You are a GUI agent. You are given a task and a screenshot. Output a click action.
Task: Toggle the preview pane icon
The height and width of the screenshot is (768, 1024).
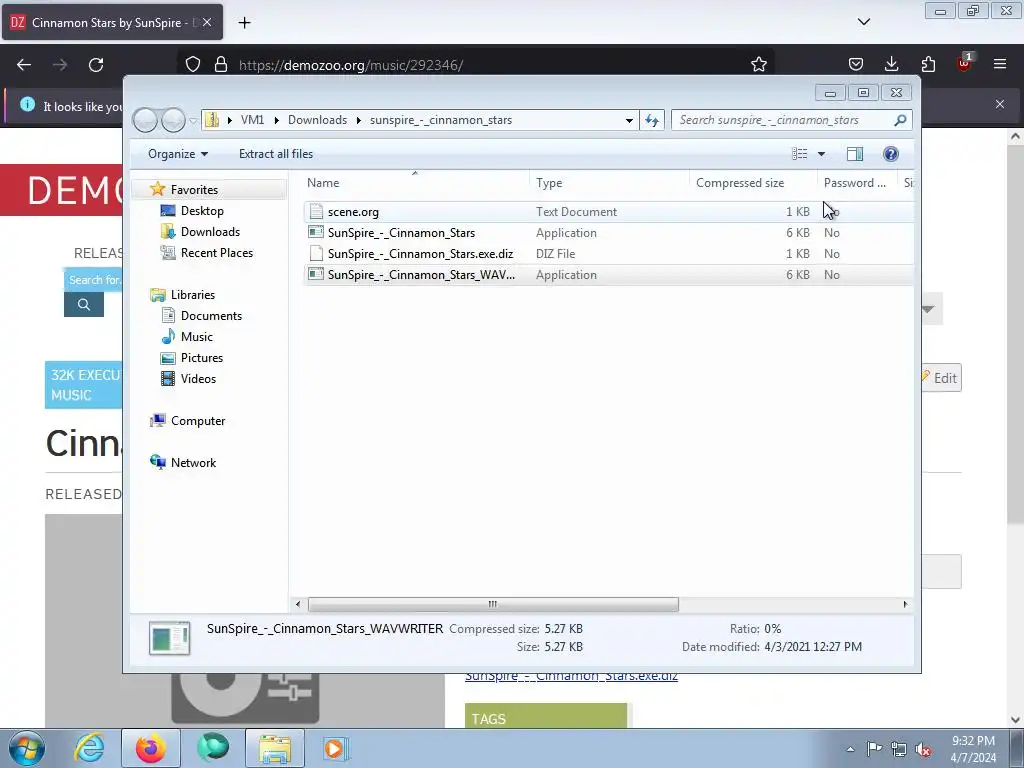pos(855,153)
